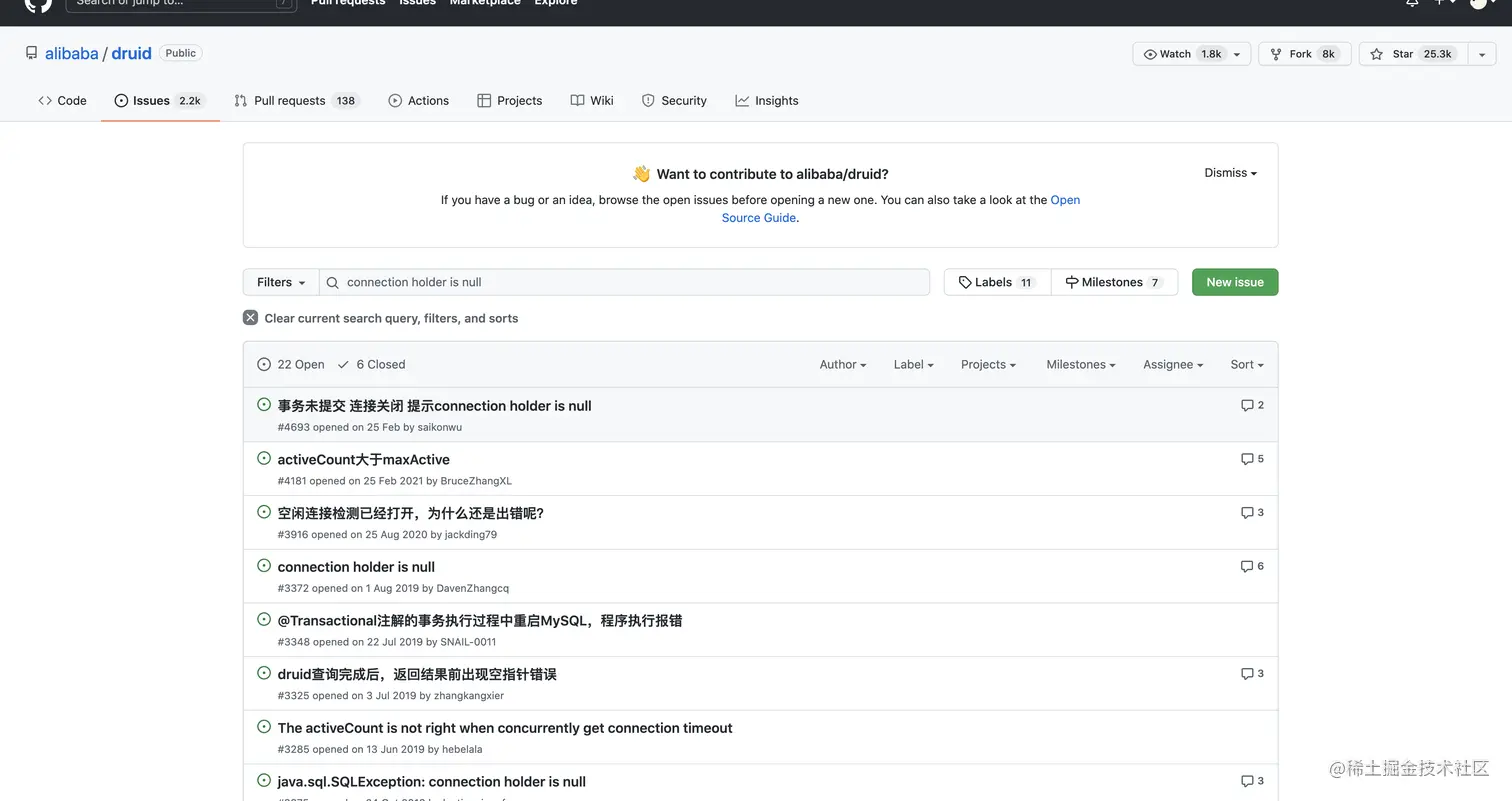Open the alibaba owner link

[72, 54]
